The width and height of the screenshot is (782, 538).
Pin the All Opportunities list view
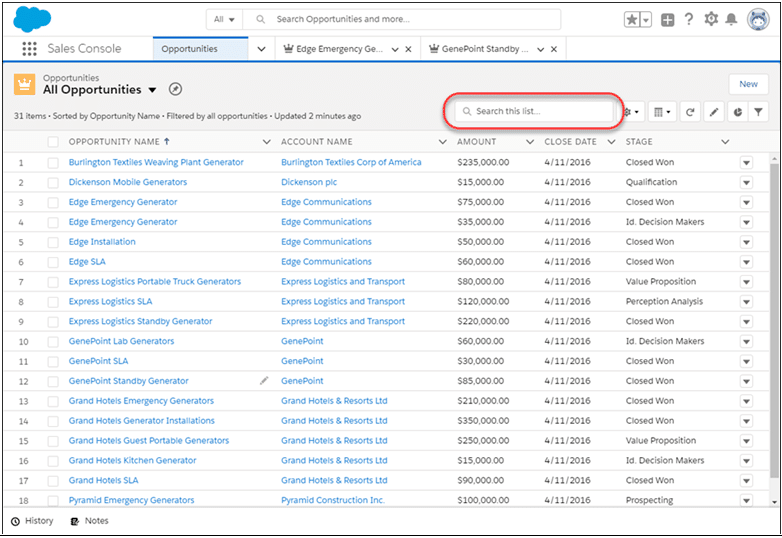[176, 90]
